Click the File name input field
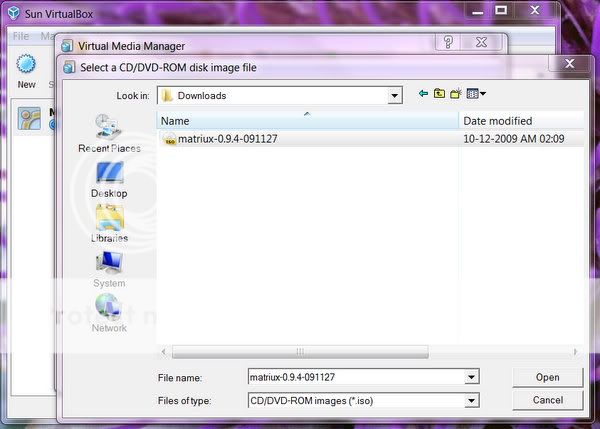Viewport: 600px width, 429px height. click(x=357, y=377)
